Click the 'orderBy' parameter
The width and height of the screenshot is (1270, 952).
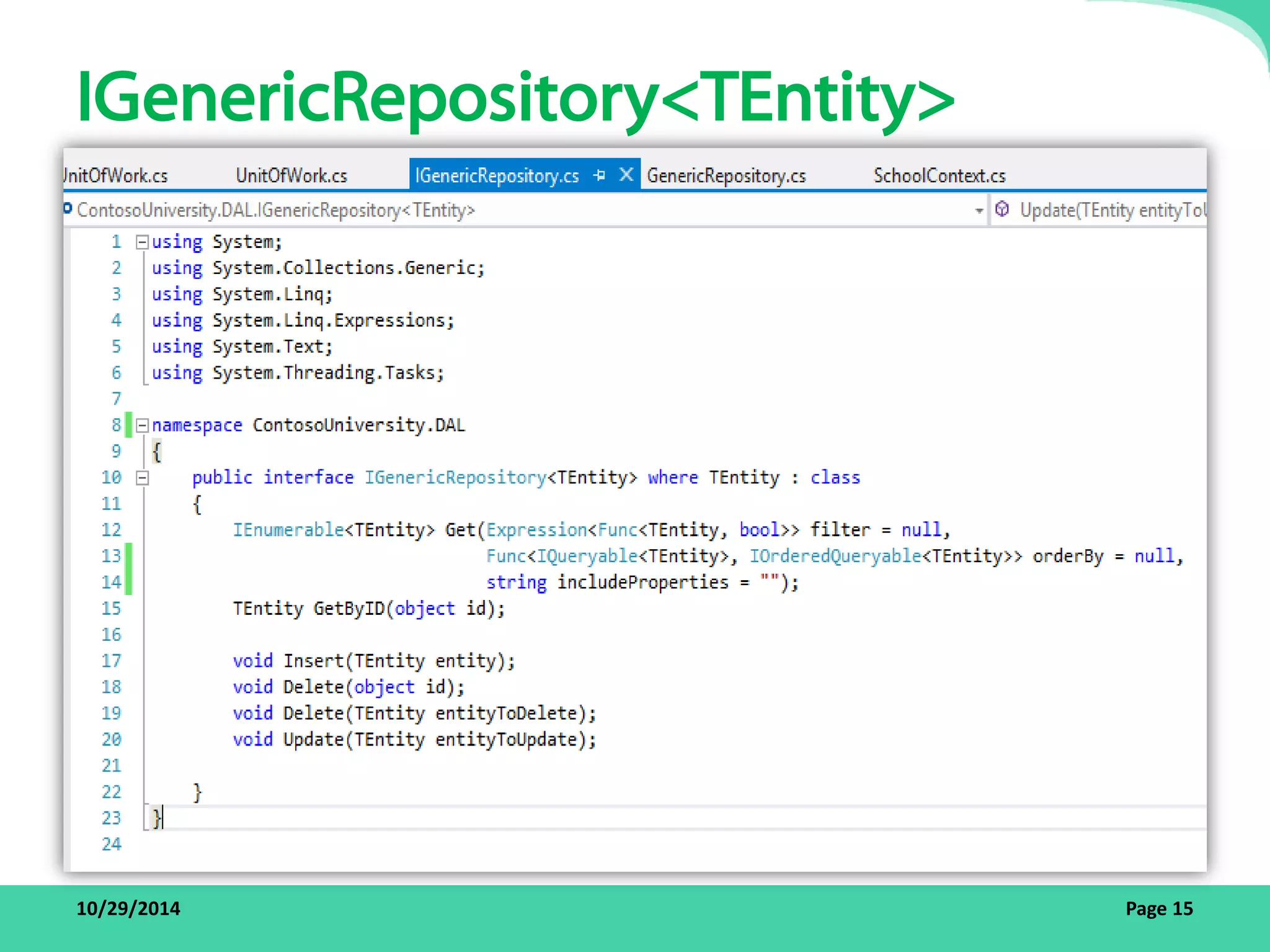click(x=1068, y=557)
